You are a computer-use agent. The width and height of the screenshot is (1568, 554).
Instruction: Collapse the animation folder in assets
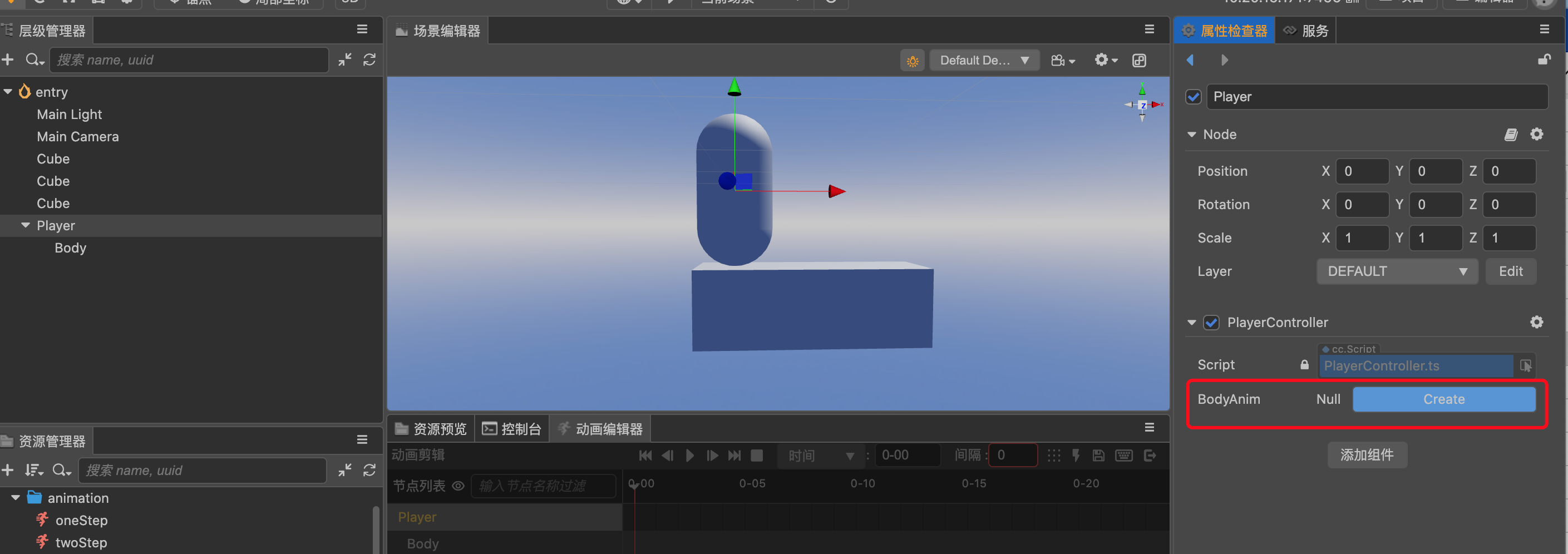tap(16, 498)
